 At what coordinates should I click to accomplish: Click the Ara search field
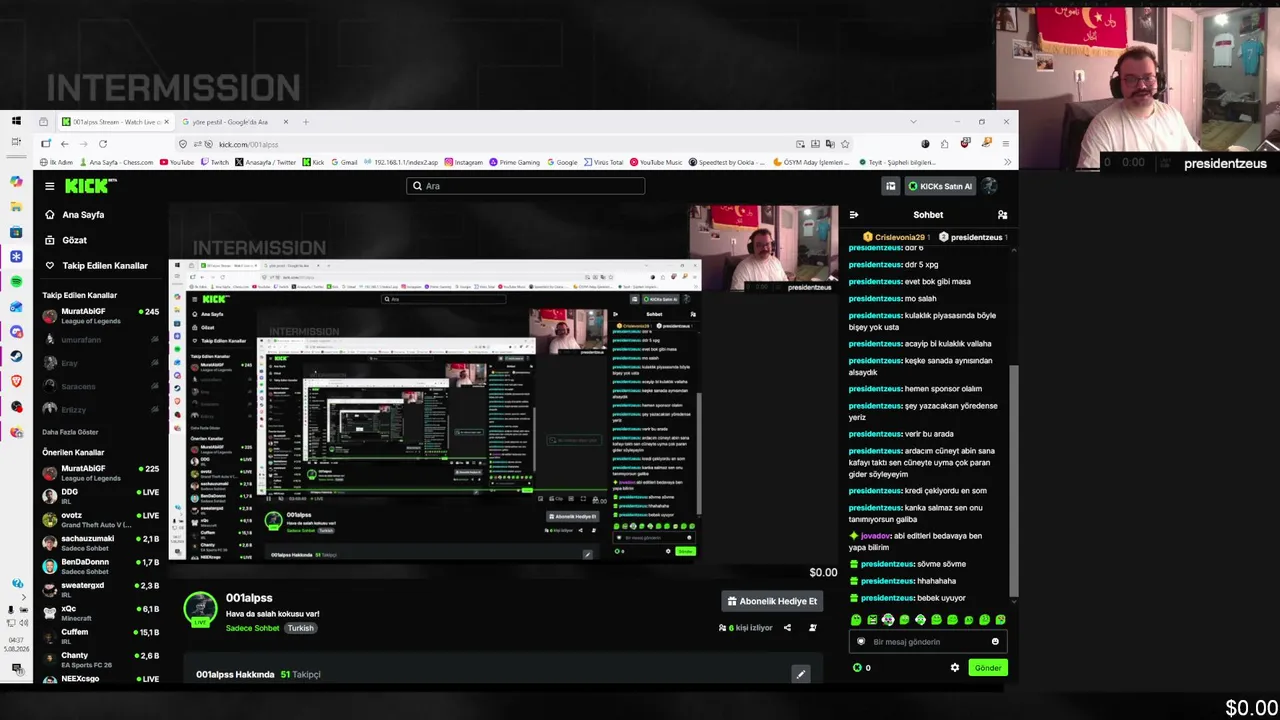tap(526, 186)
